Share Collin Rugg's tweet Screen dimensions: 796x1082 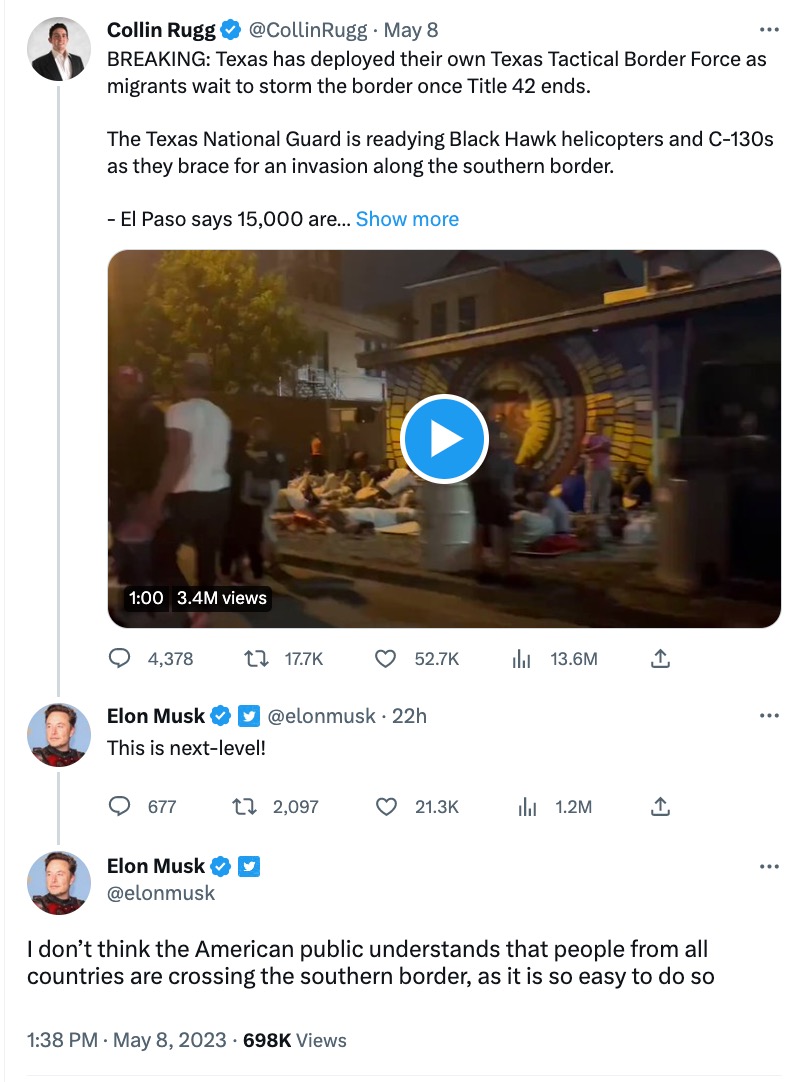[x=660, y=659]
